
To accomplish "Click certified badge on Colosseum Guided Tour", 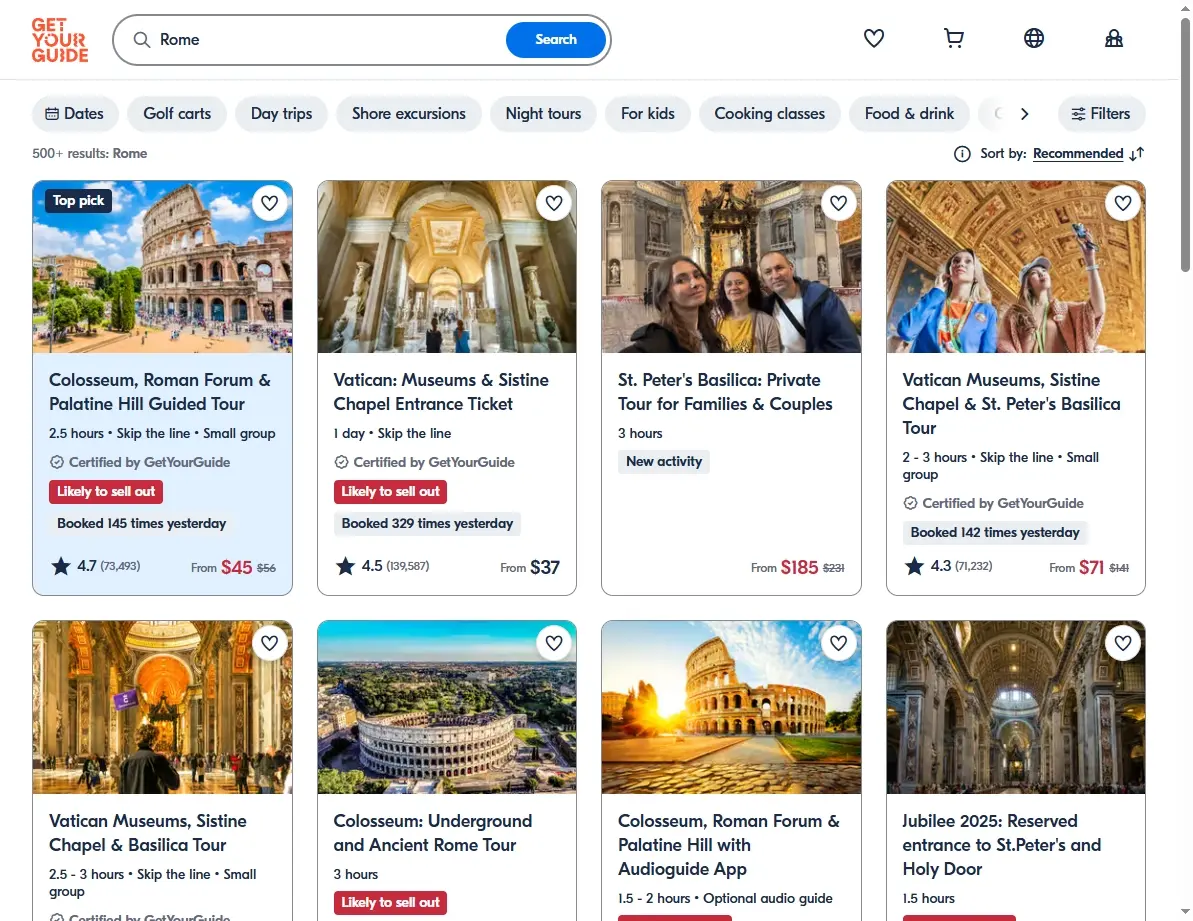I will pos(139,462).
